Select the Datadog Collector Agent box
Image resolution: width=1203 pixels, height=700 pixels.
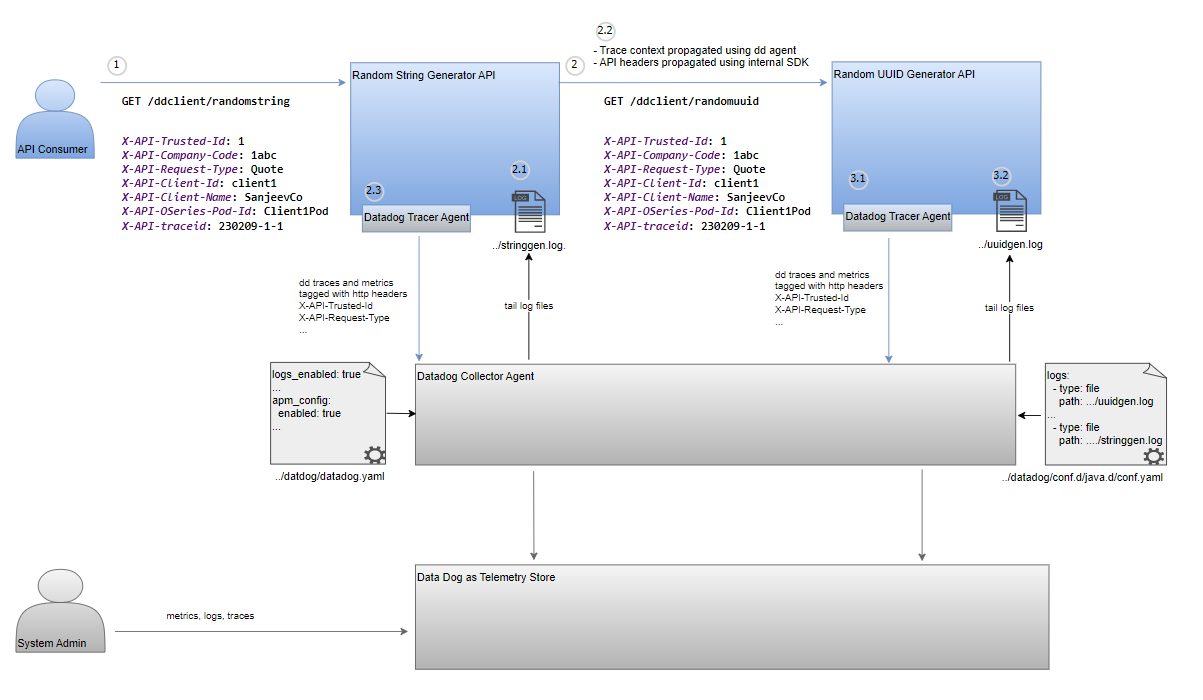(x=715, y=414)
